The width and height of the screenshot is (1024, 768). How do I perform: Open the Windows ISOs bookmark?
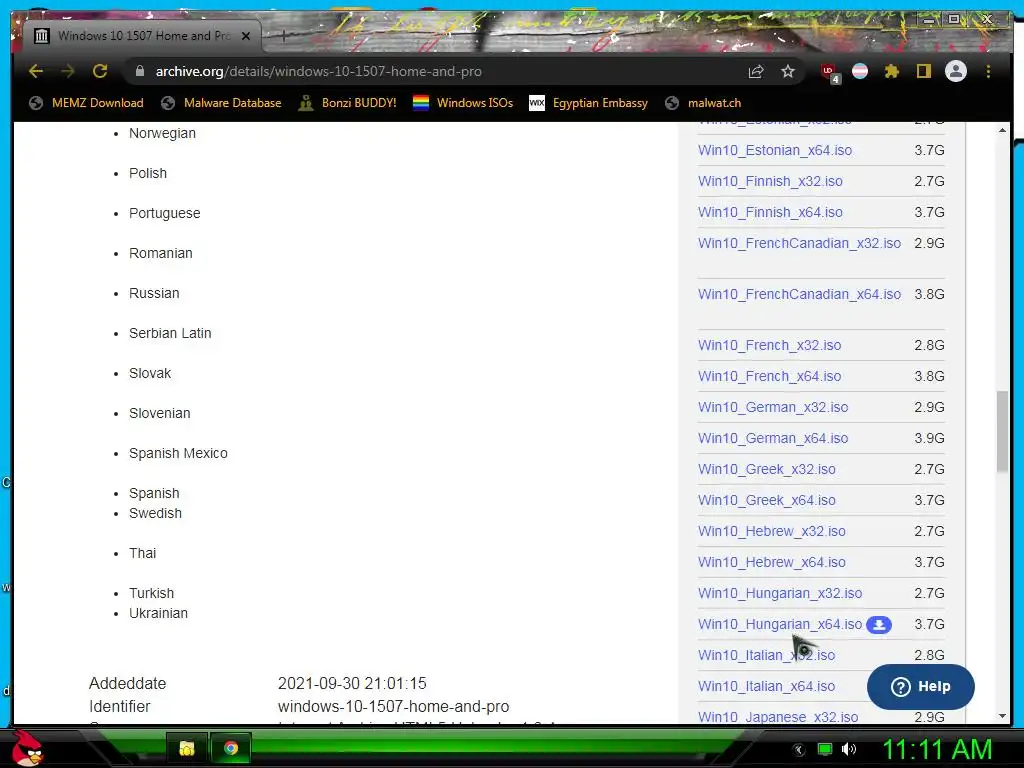point(463,103)
